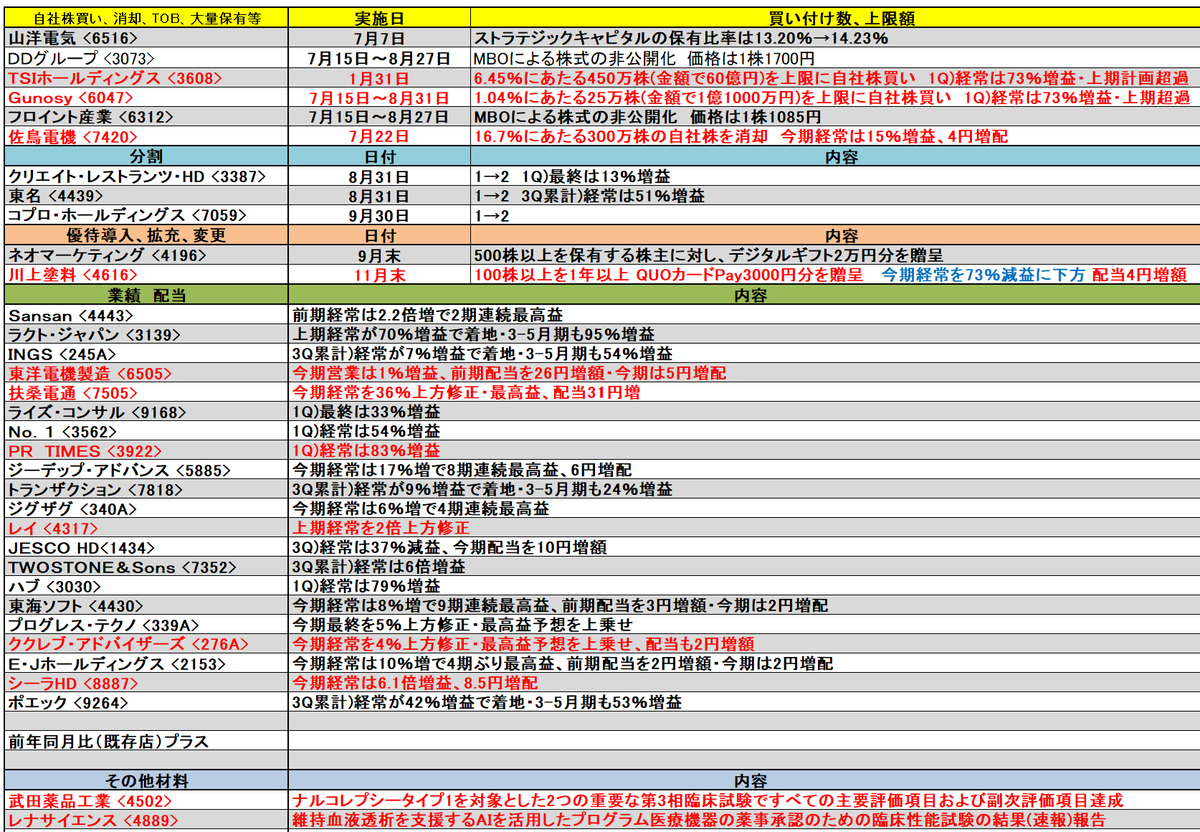The width and height of the screenshot is (1200, 832).
Task: Click the 佐鳥電機 <7420> cell
Action: click(147, 137)
